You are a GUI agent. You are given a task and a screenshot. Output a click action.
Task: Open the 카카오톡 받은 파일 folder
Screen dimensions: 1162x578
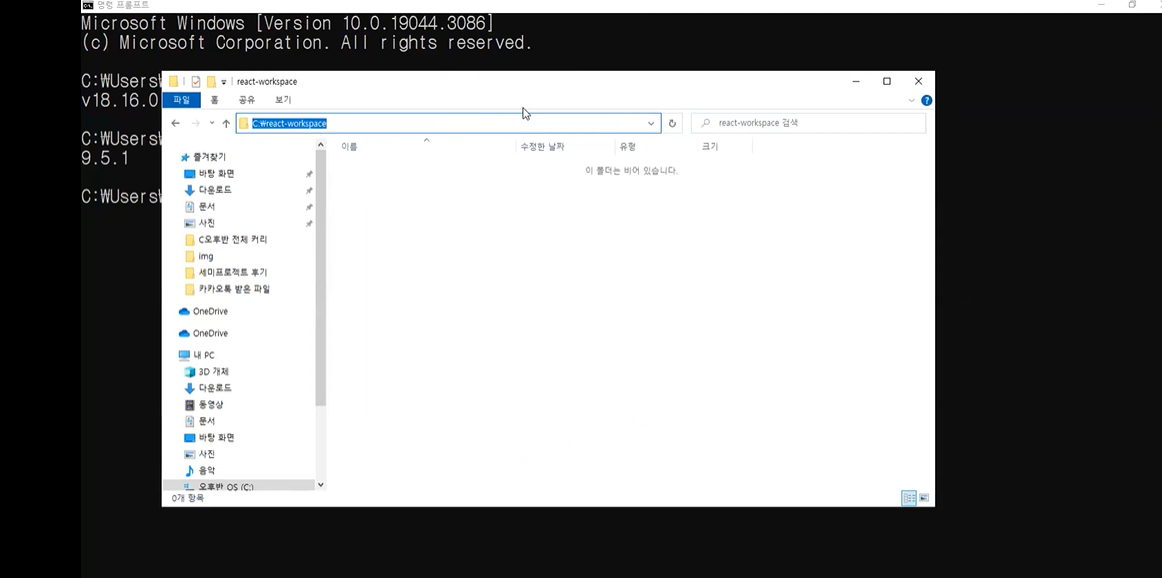click(234, 289)
